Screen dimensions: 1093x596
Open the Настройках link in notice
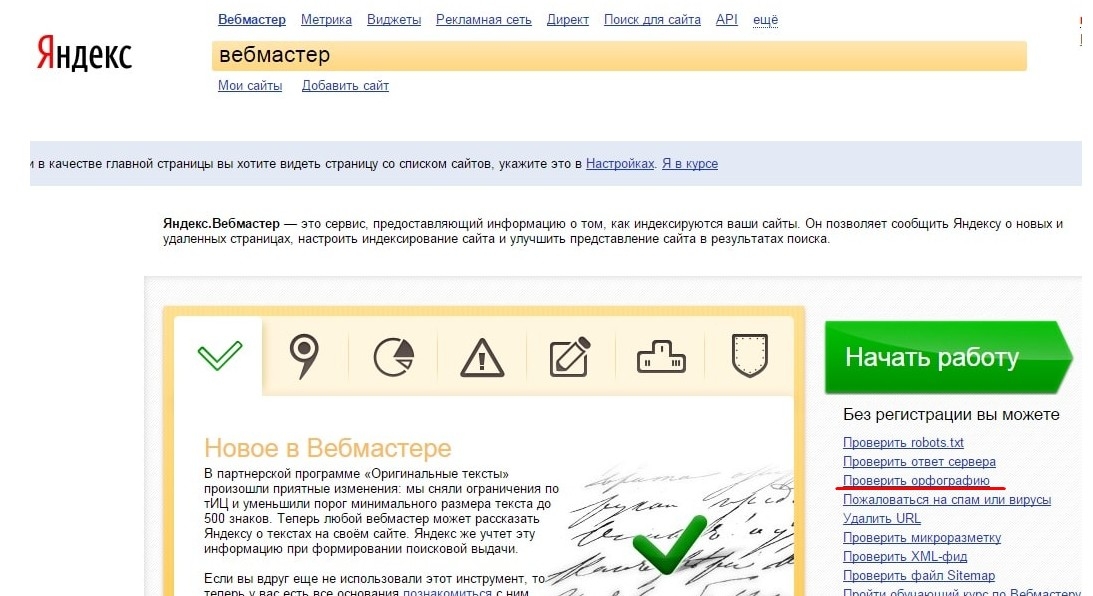(620, 164)
